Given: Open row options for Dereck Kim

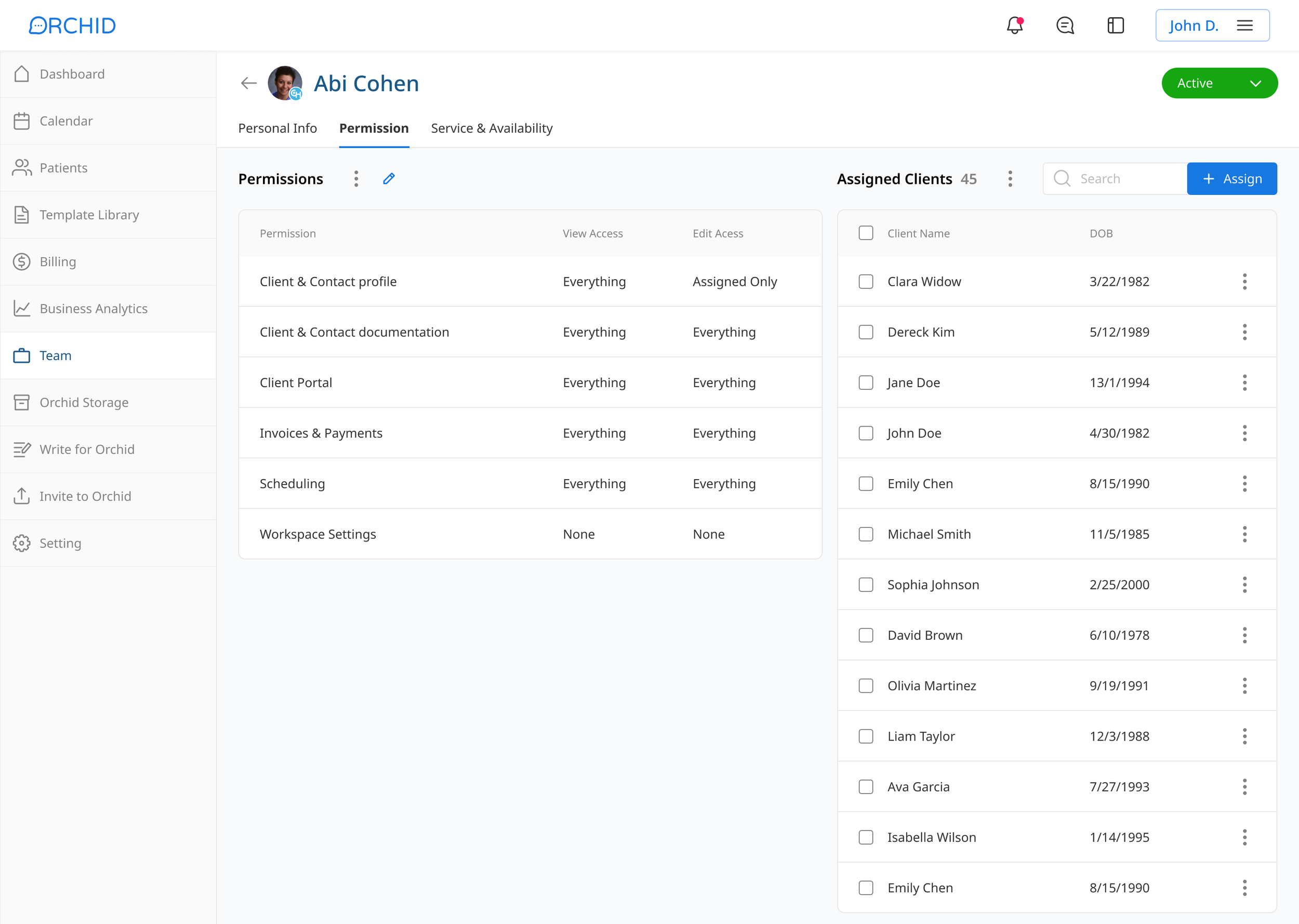Looking at the screenshot, I should (x=1244, y=332).
